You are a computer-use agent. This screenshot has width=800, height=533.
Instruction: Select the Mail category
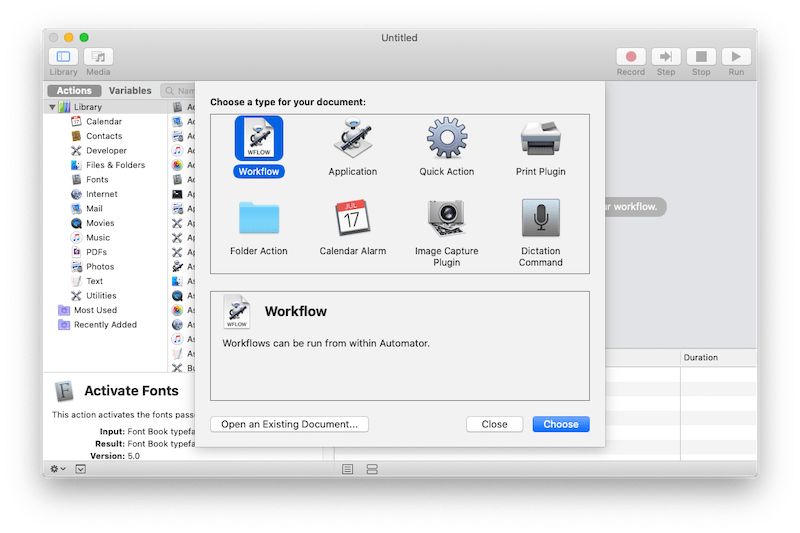tap(94, 209)
